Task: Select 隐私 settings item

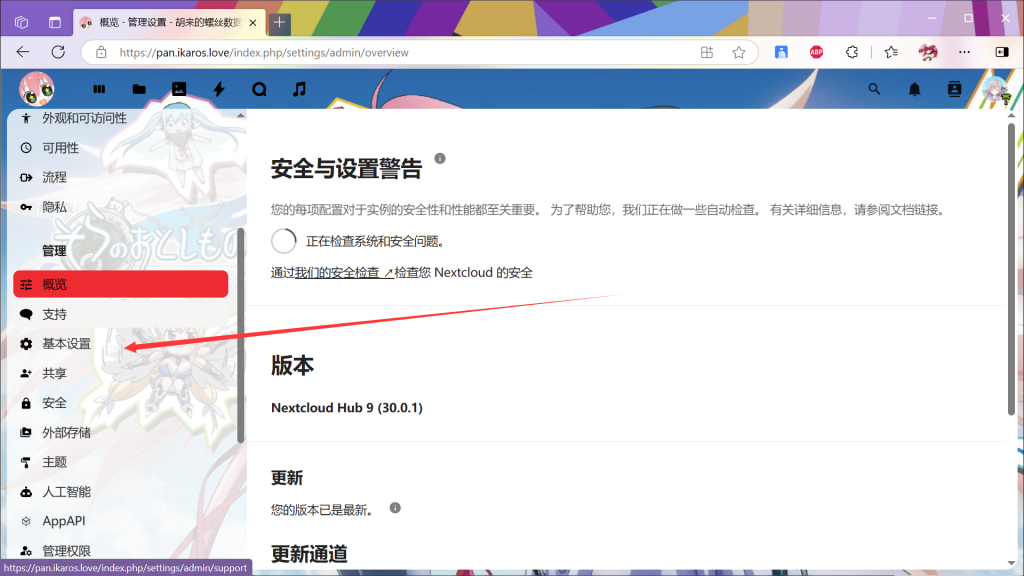Action: click(x=121, y=207)
